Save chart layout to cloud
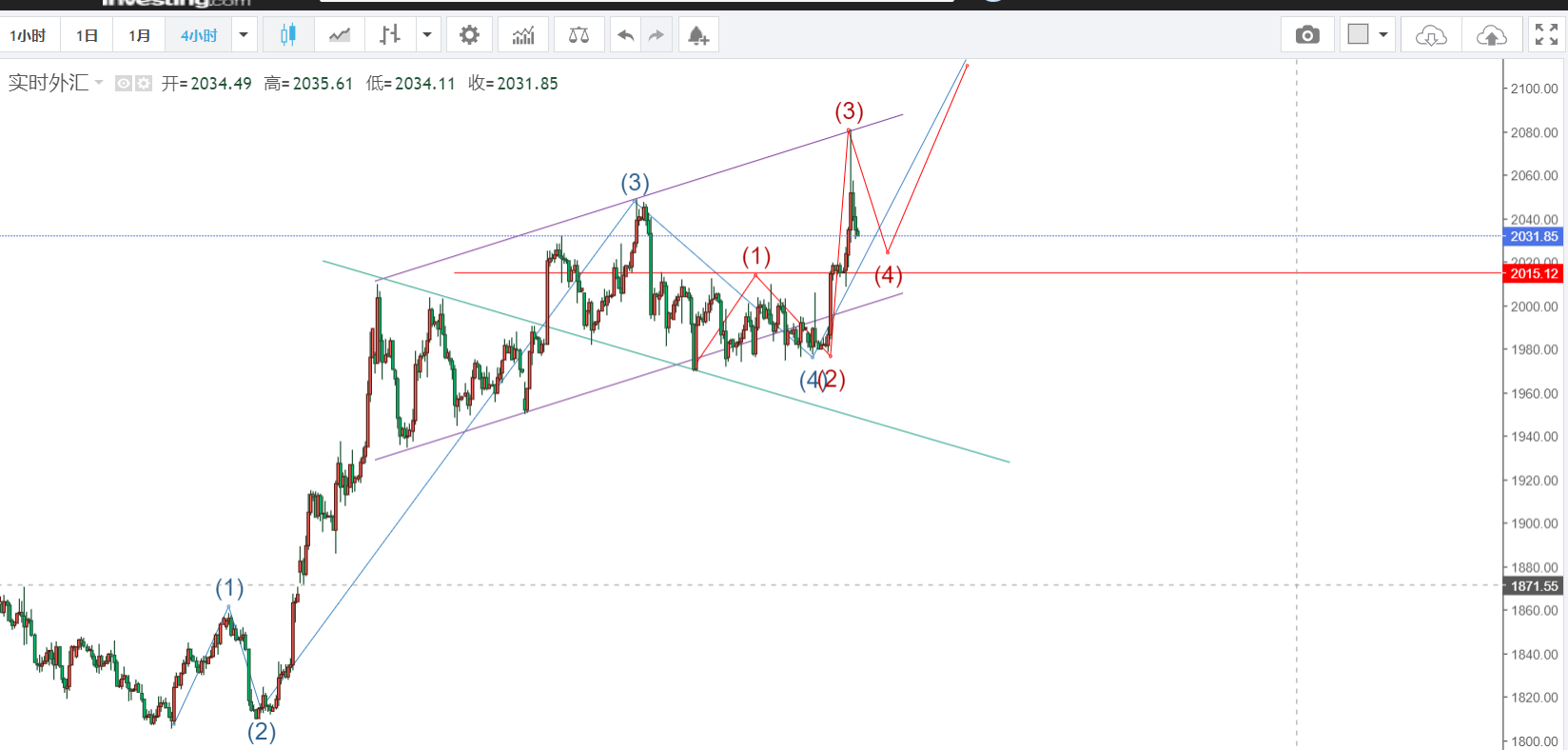 click(1491, 35)
